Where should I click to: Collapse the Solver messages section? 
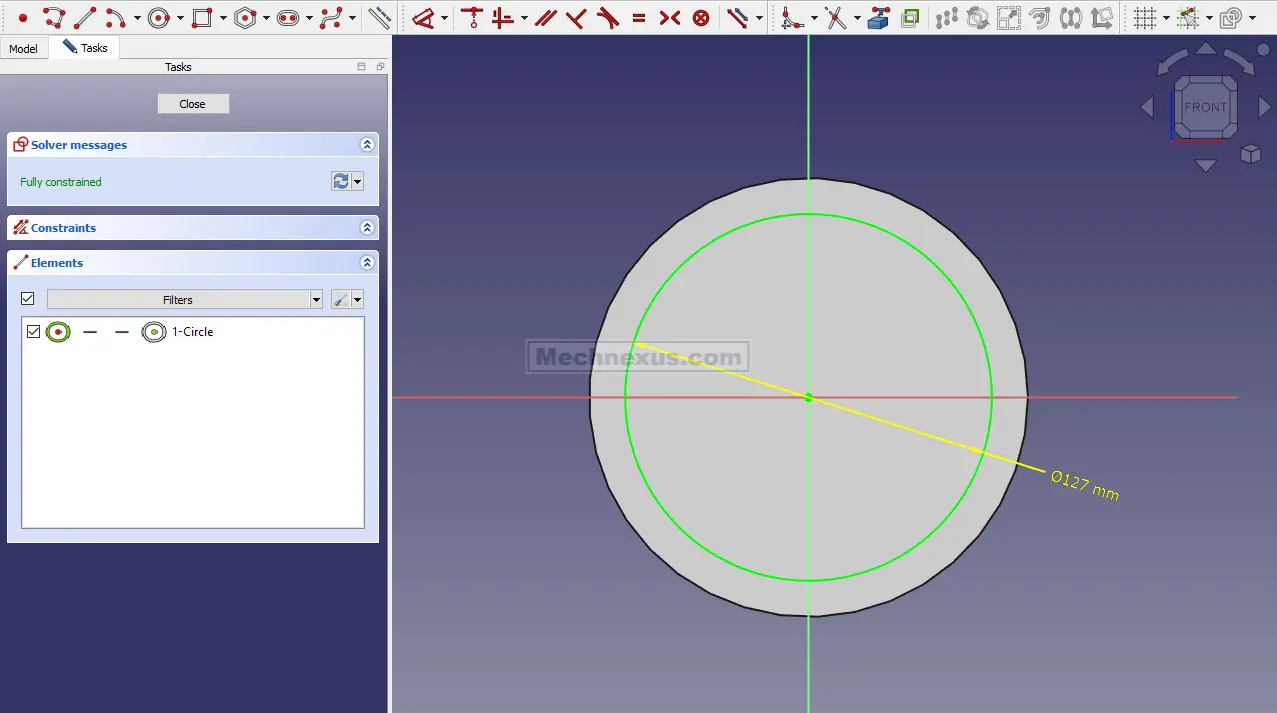[367, 145]
